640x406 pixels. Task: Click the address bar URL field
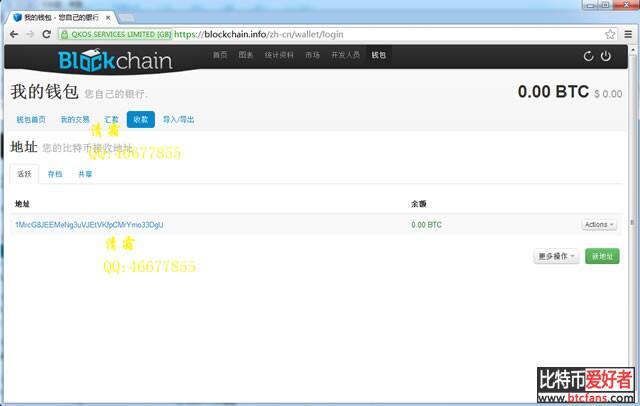point(331,34)
